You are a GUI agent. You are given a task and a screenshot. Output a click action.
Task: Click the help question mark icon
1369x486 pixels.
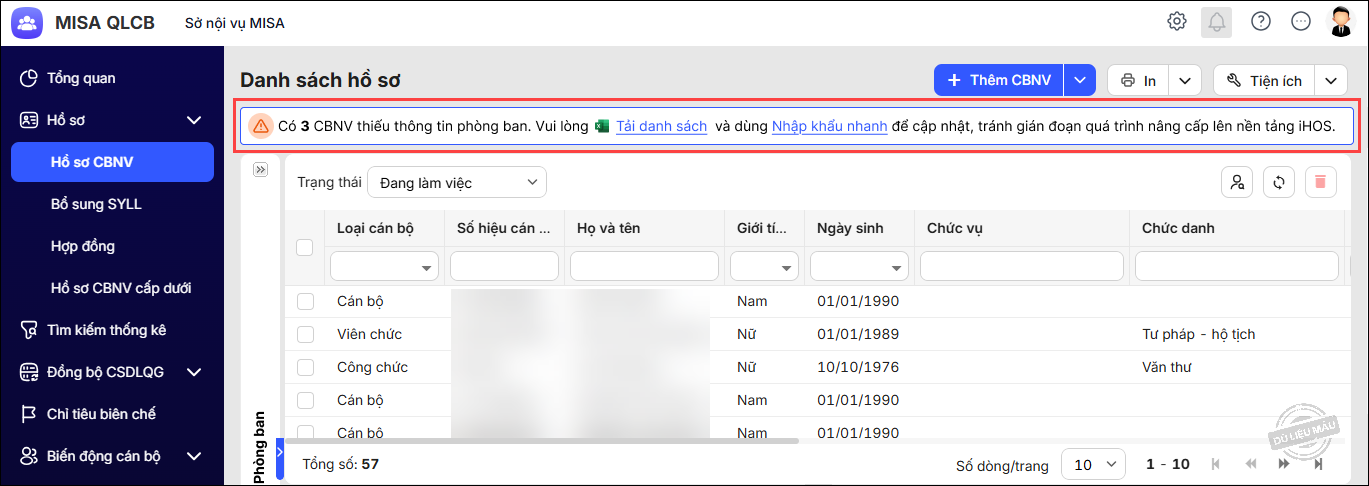pyautogui.click(x=1261, y=21)
